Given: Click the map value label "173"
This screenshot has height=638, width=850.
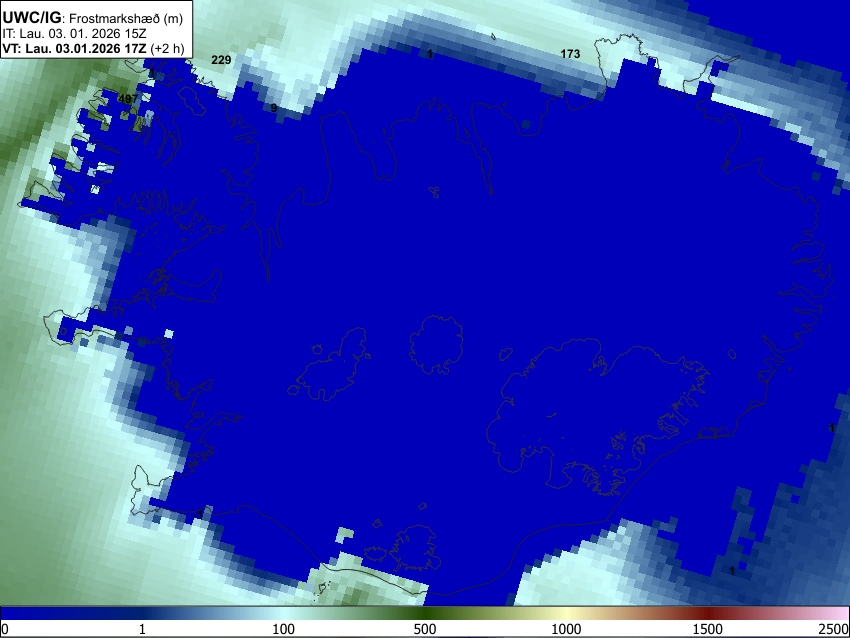Looking at the screenshot, I should coord(570,54).
